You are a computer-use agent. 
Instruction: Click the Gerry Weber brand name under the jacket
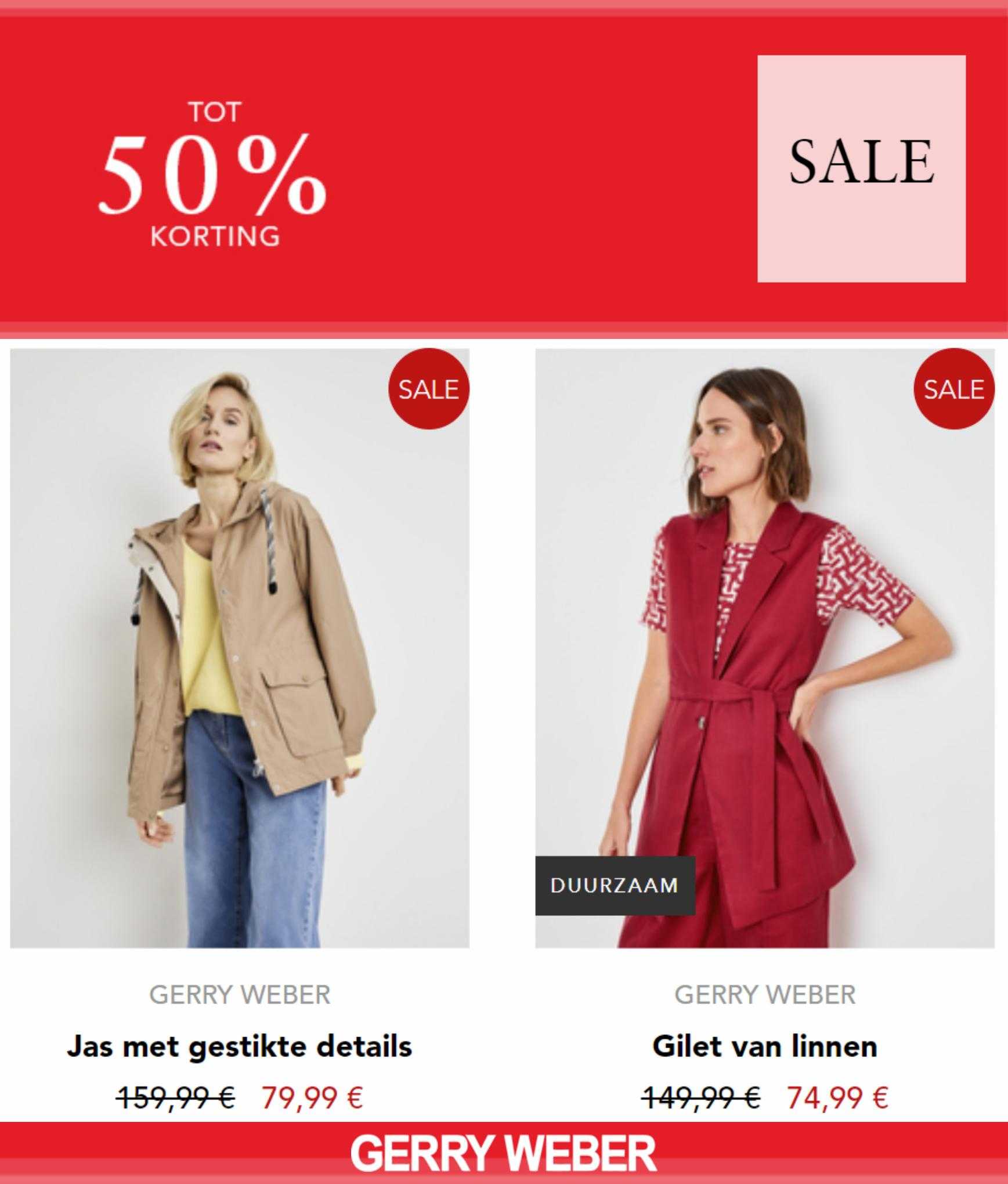tap(240, 995)
